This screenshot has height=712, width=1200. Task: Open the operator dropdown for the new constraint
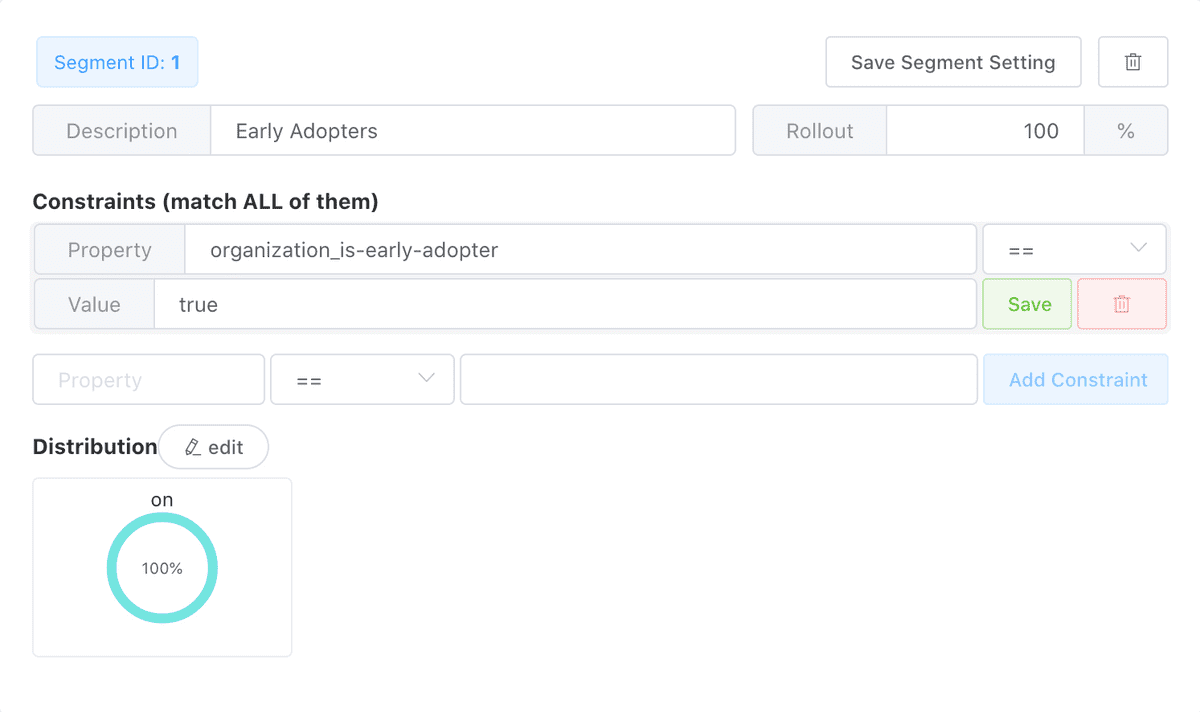coord(363,380)
